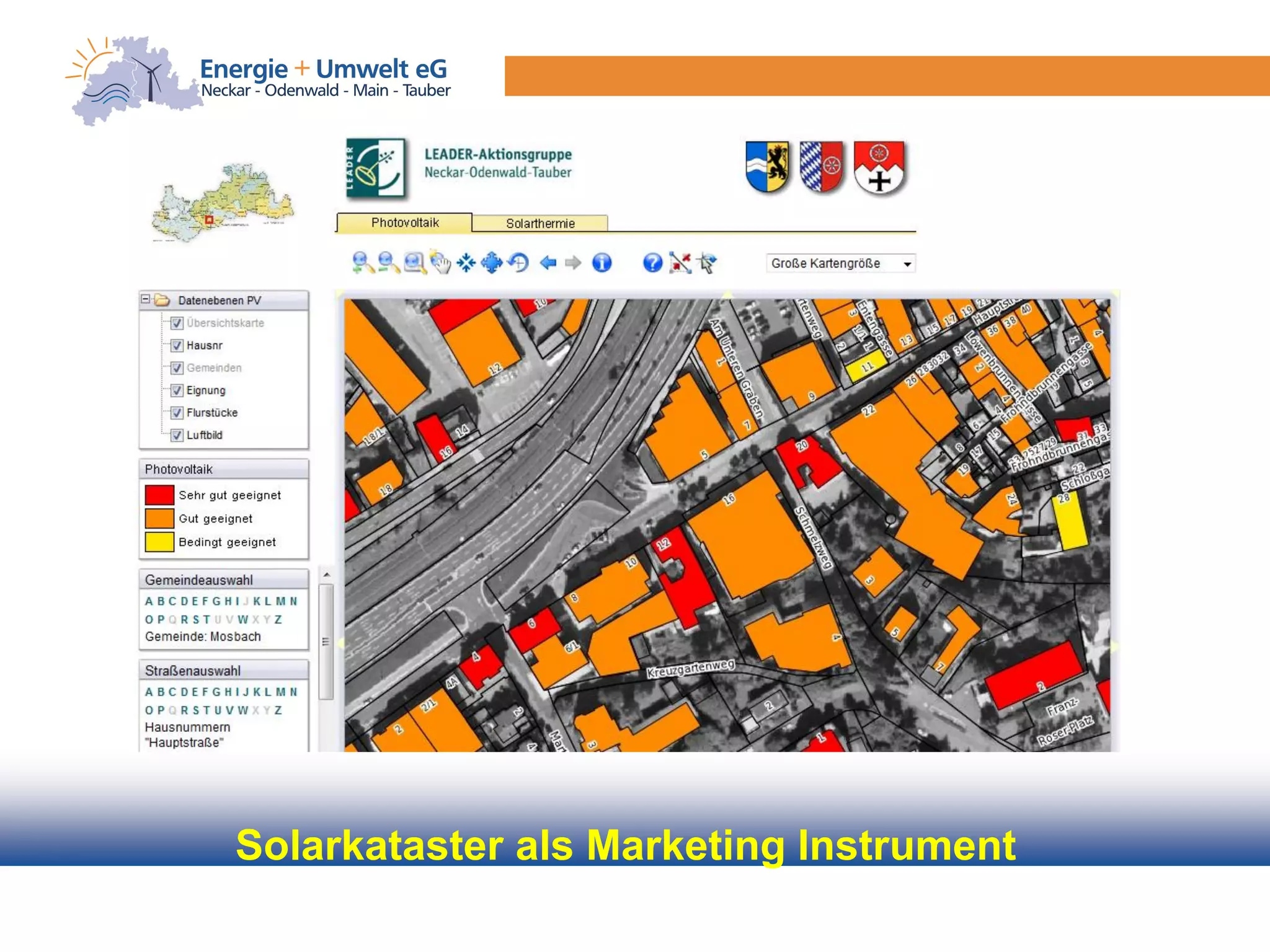Click the Energie + Umwelt eG logo
Image resolution: width=1270 pixels, height=952 pixels.
[259, 81]
